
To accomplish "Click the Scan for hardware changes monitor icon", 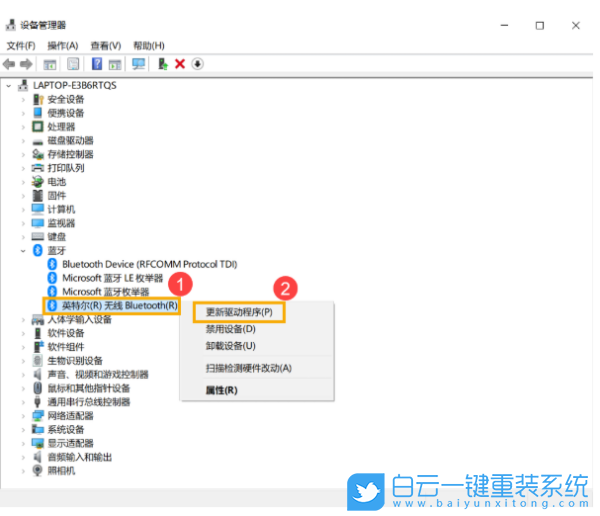I will tap(138, 64).
